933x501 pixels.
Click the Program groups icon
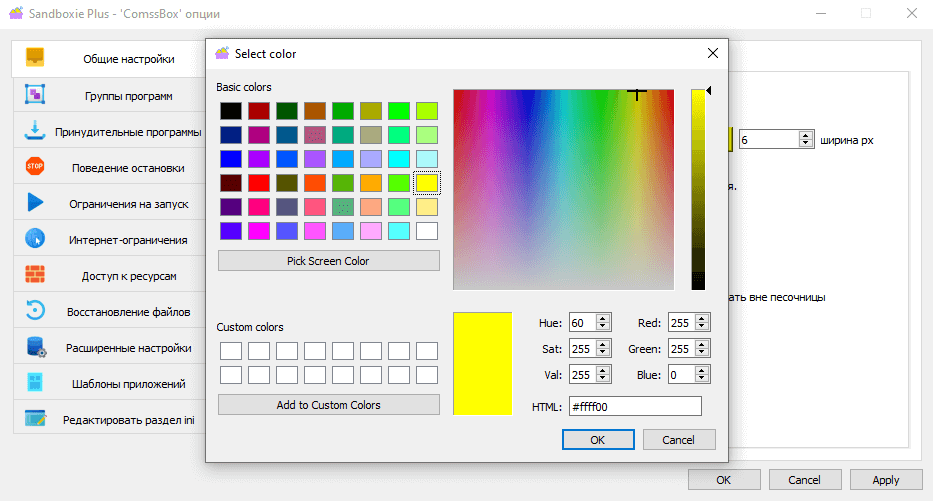coord(35,95)
